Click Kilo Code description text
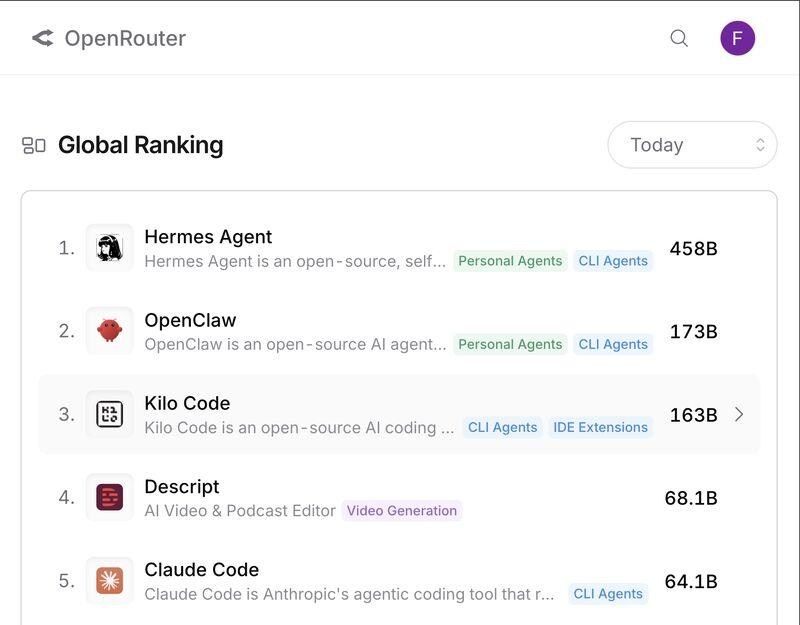Image resolution: width=800 pixels, height=625 pixels. point(299,428)
